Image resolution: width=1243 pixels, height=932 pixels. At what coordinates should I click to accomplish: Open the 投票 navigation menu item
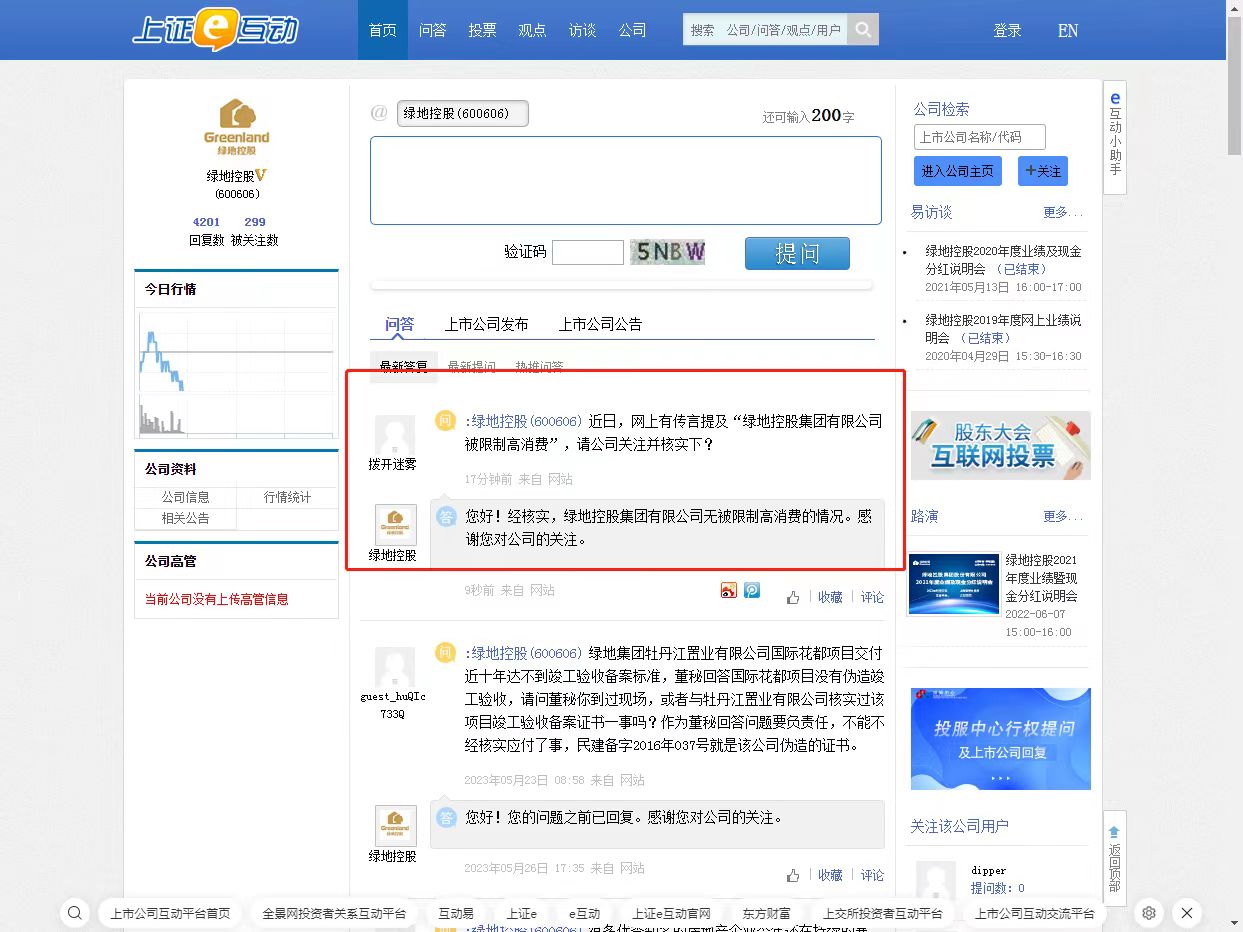[482, 30]
